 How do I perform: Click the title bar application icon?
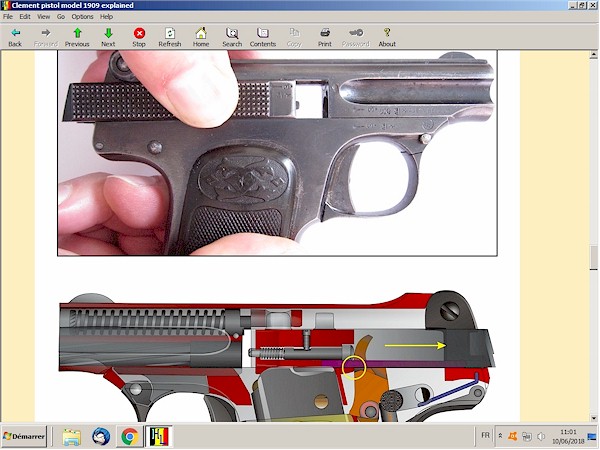pyautogui.click(x=5, y=5)
